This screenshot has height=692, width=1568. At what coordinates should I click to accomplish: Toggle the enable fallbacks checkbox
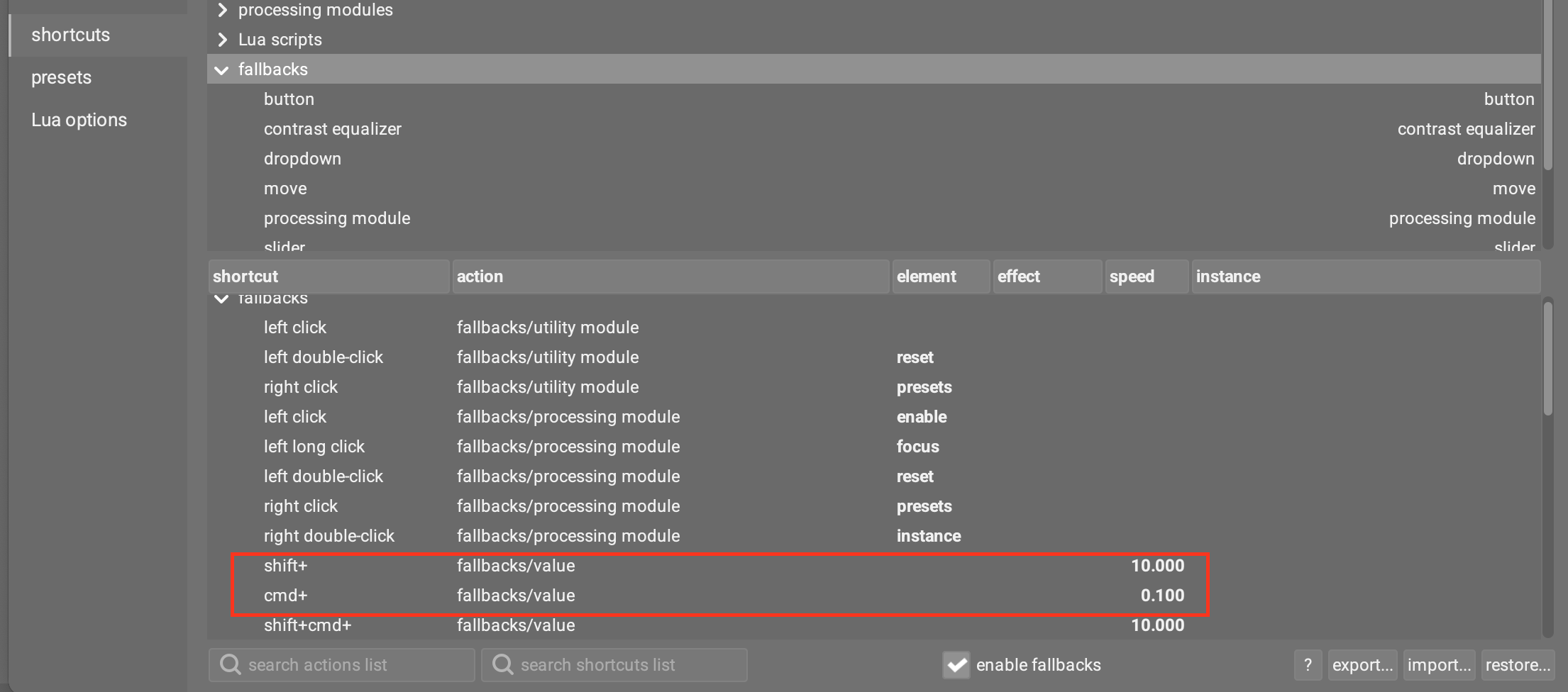pos(956,664)
